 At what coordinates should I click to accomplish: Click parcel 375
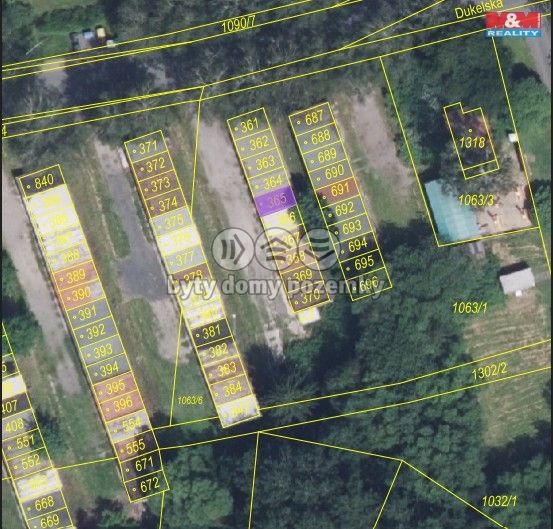(172, 222)
